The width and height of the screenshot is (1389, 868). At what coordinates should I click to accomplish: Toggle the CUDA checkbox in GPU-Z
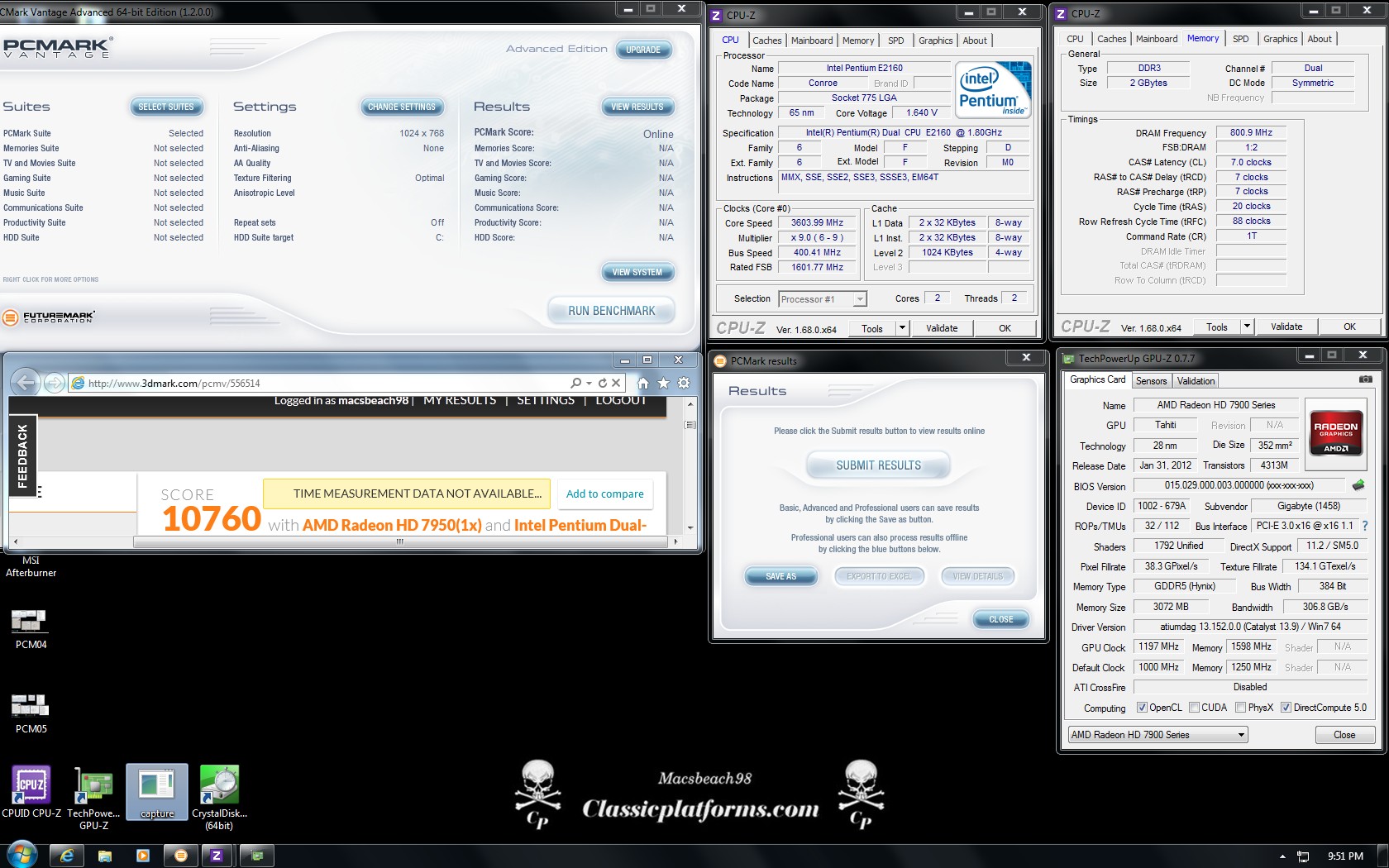(x=1194, y=708)
